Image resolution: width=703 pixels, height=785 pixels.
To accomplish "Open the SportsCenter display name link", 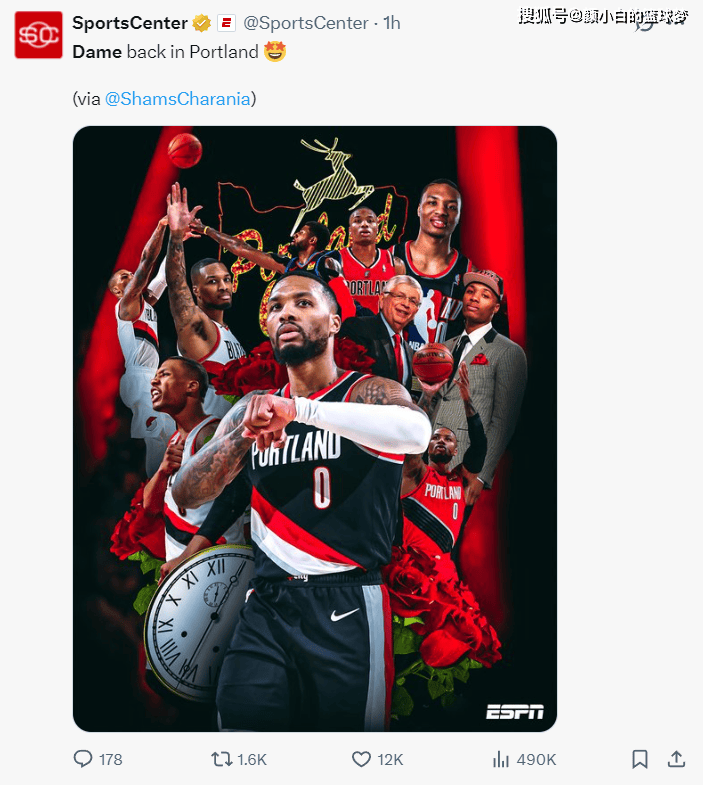I will point(130,23).
